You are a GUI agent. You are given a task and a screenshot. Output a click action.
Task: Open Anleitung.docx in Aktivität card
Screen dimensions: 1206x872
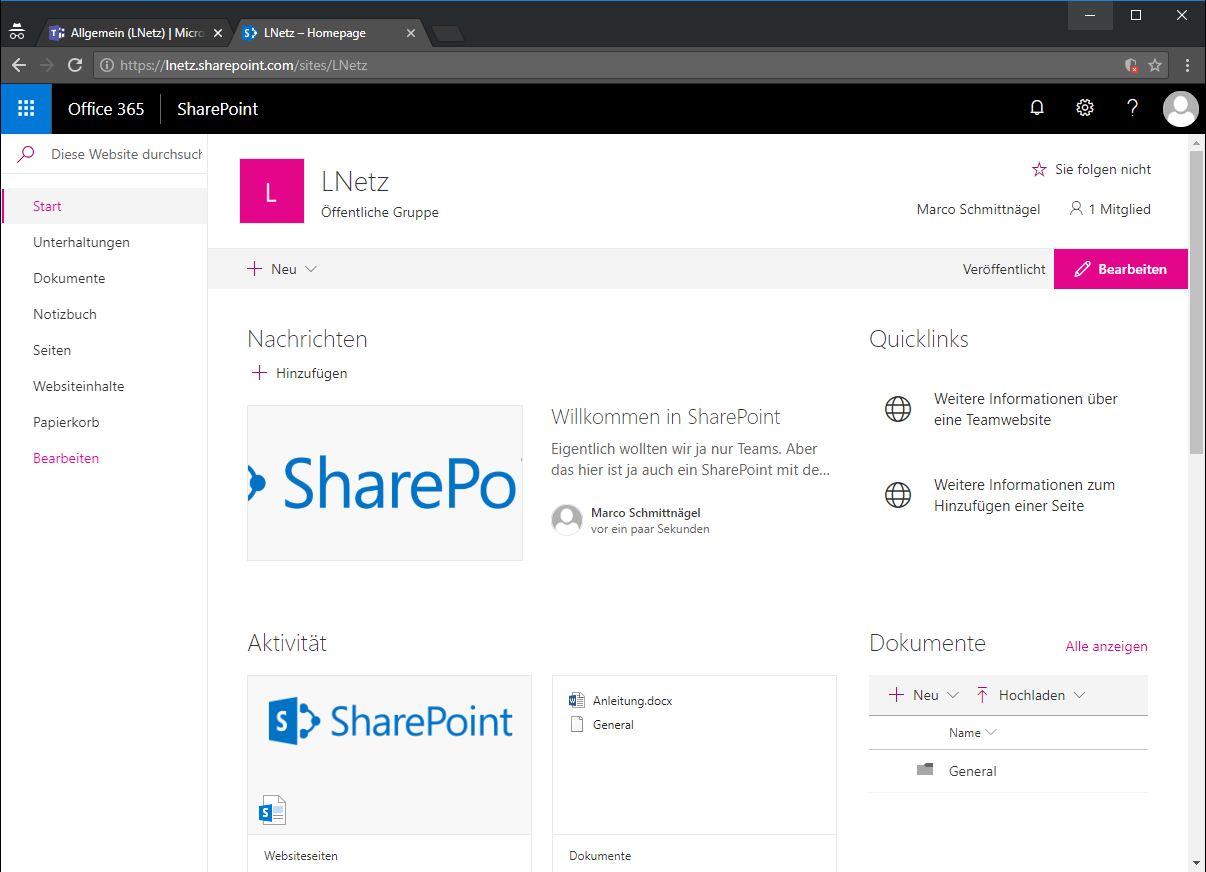point(633,700)
